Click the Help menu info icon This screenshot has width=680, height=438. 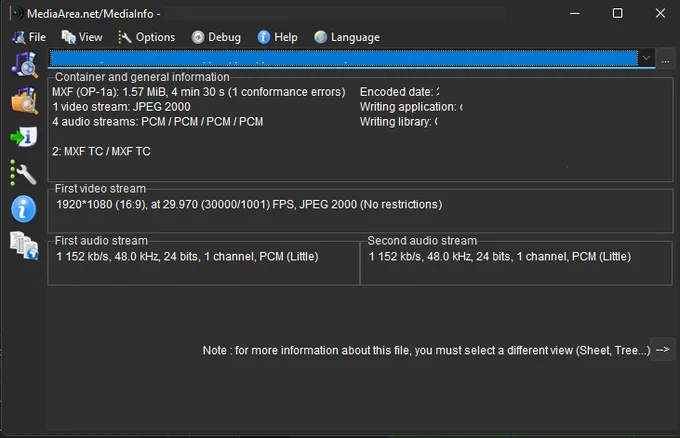[x=264, y=37]
